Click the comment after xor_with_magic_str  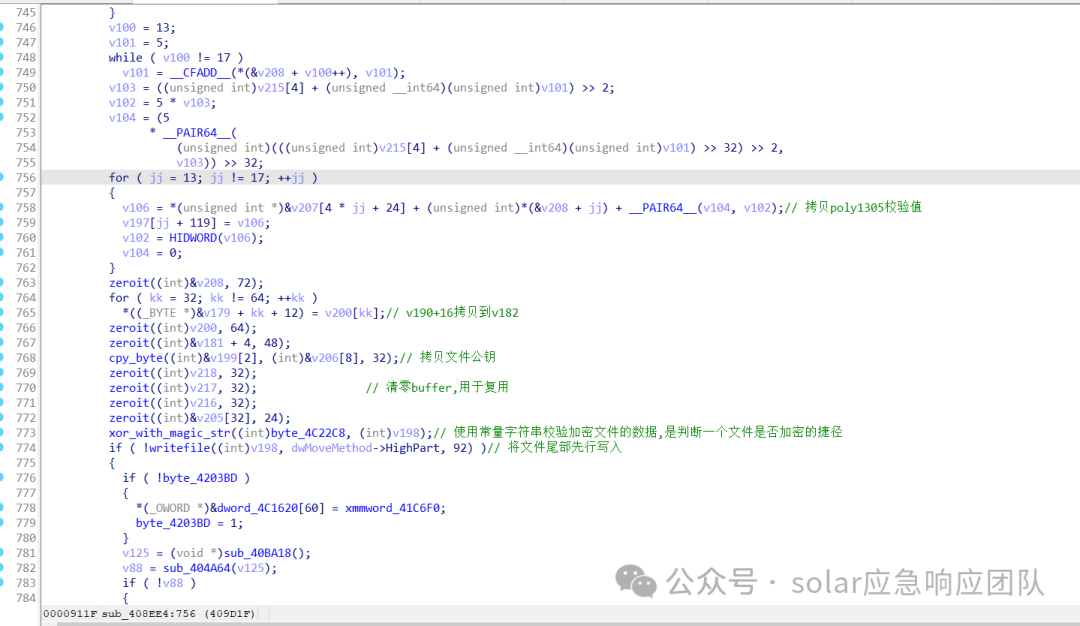click(638, 432)
